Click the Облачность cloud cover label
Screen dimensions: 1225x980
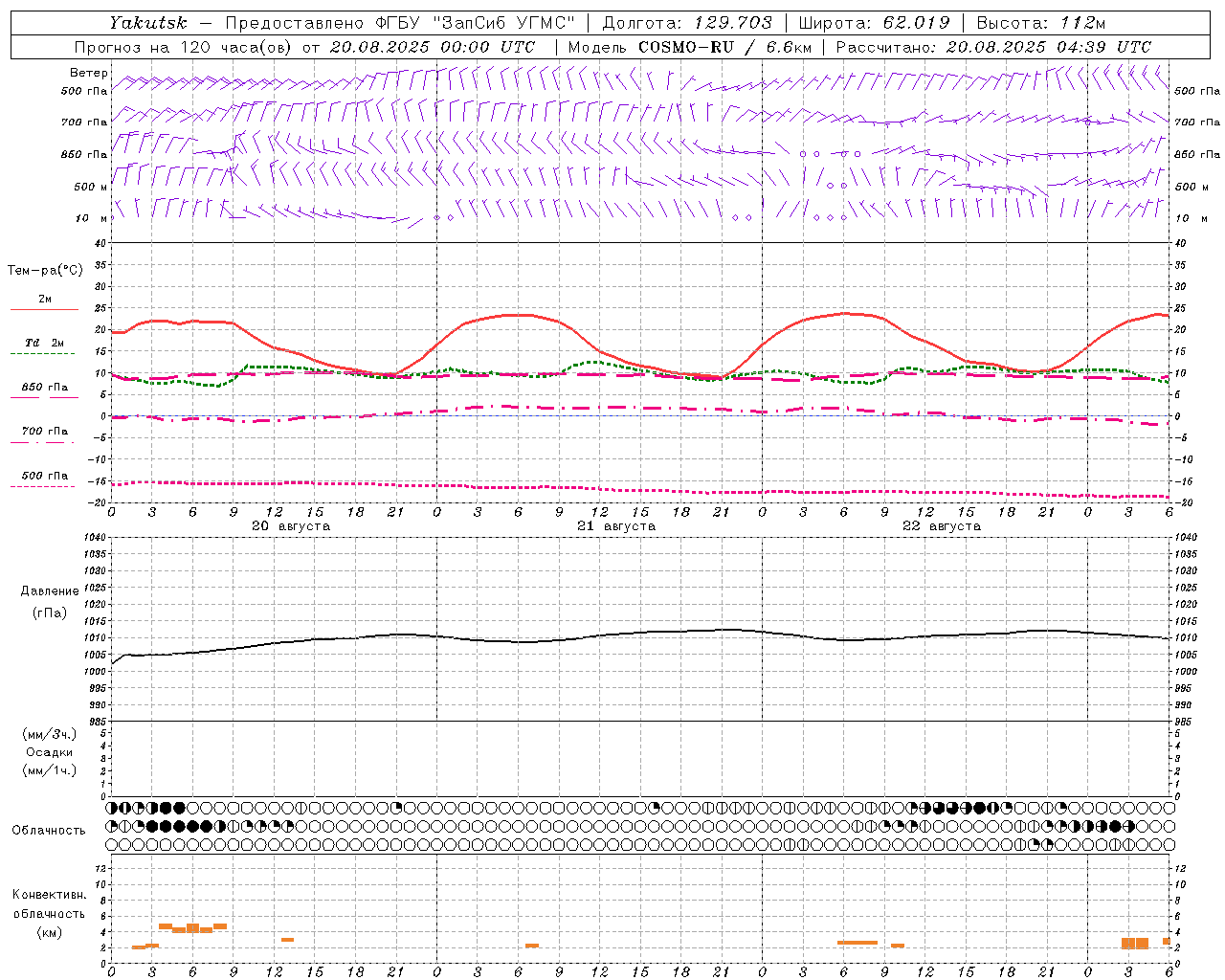(x=49, y=831)
